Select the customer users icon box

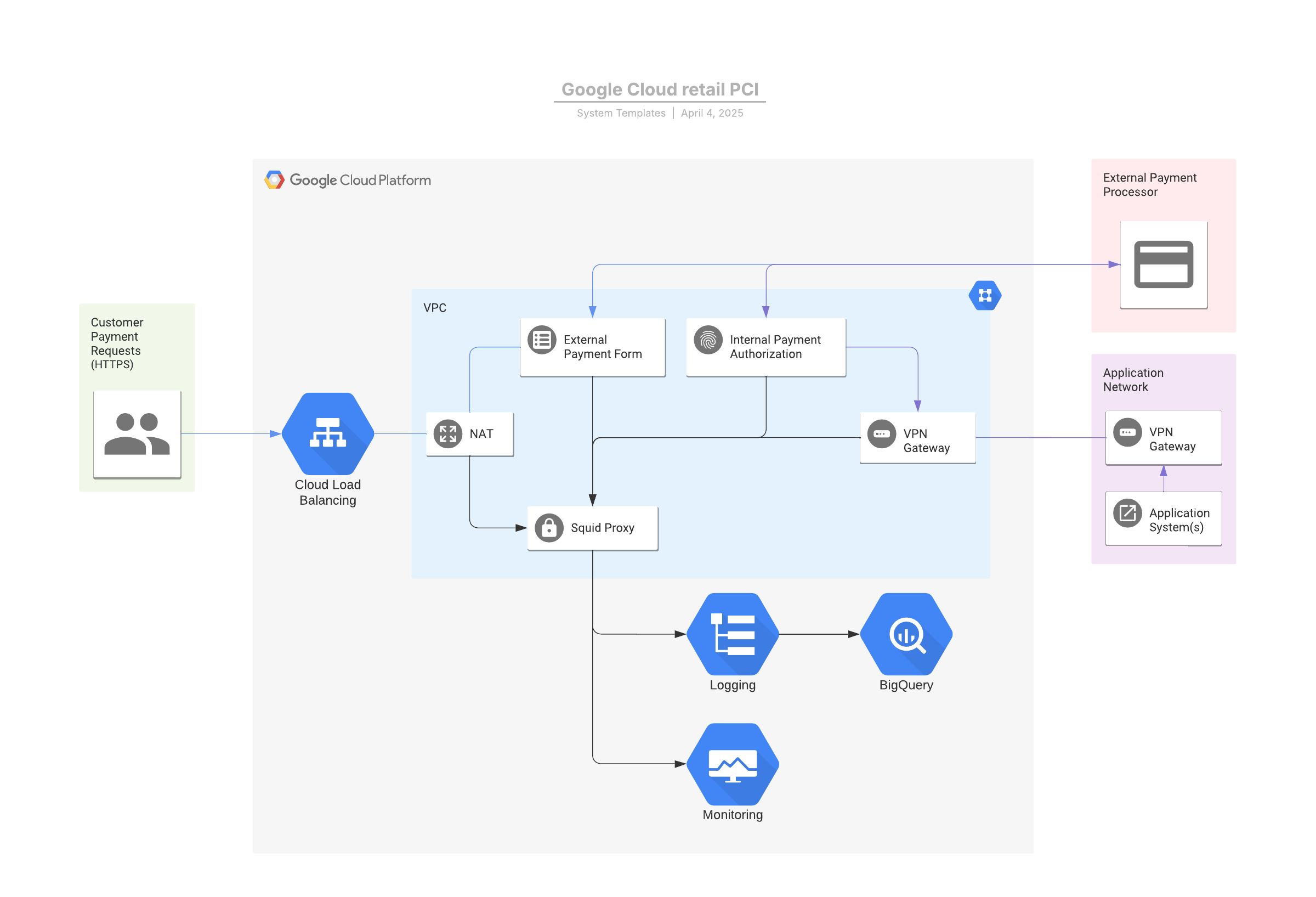click(x=137, y=434)
